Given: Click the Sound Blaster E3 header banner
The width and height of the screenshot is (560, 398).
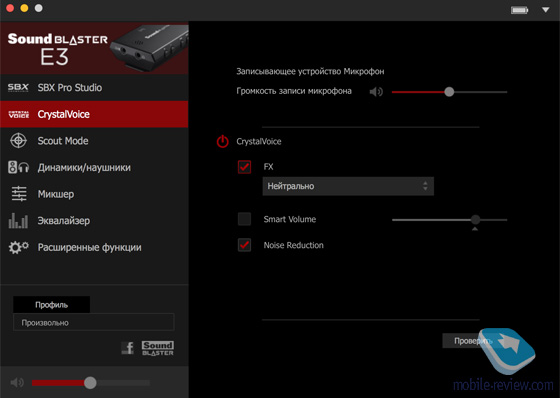Looking at the screenshot, I should point(94,48).
